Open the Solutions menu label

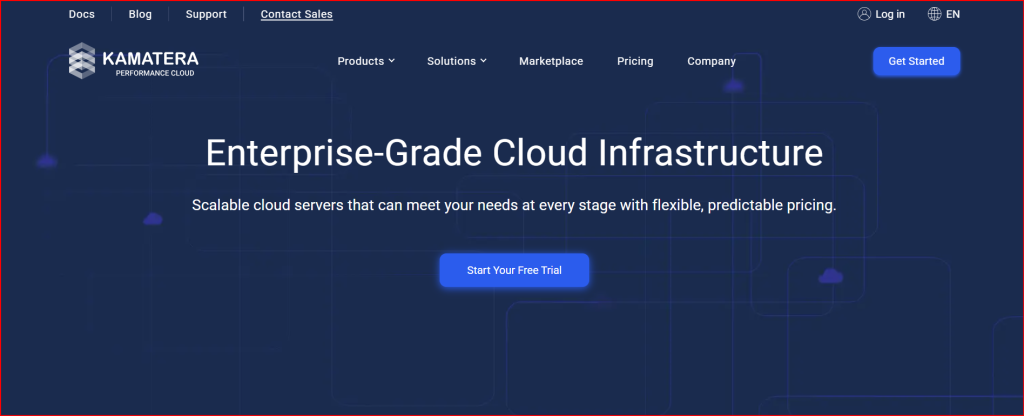(451, 61)
